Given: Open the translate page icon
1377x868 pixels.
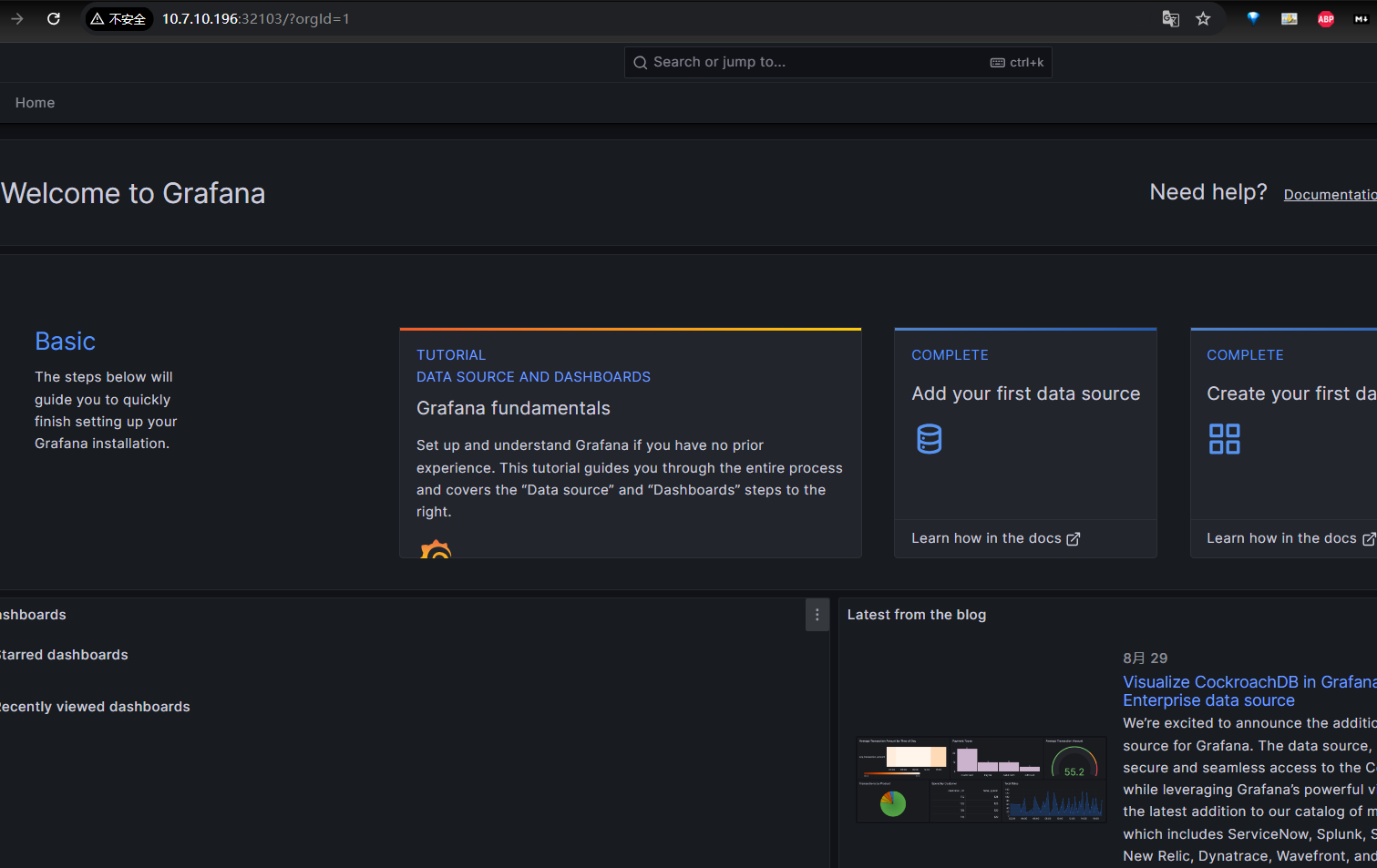Looking at the screenshot, I should [x=1171, y=18].
